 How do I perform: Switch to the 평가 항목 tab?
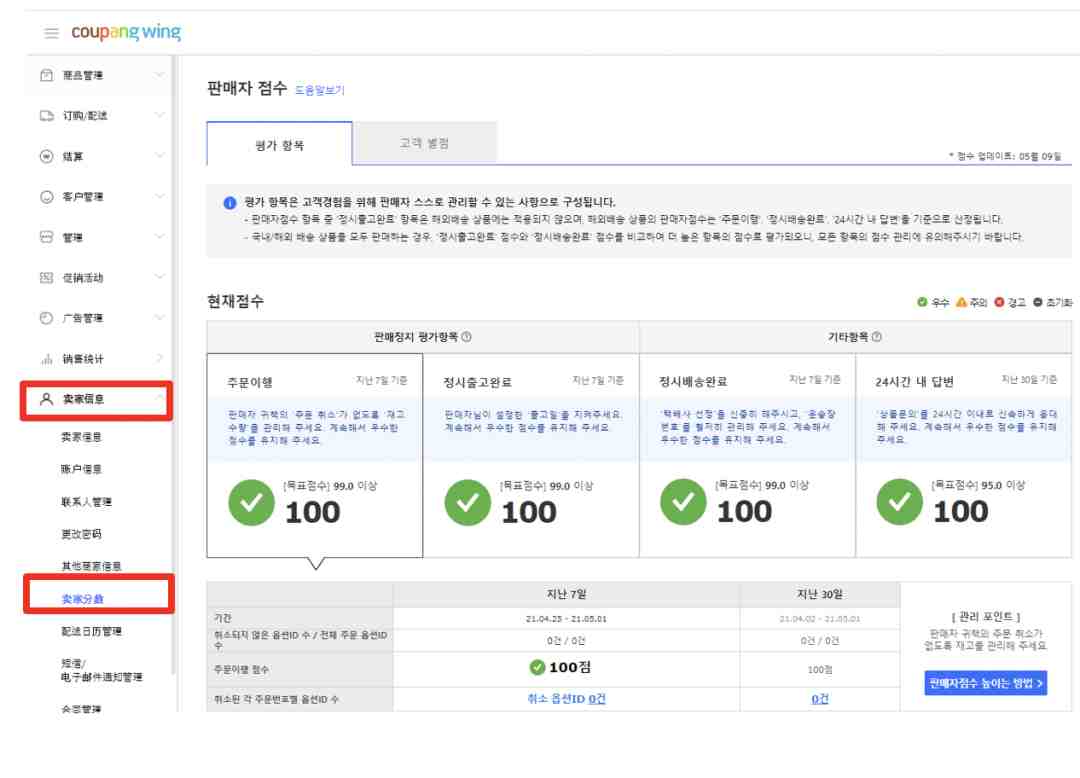[x=280, y=144]
